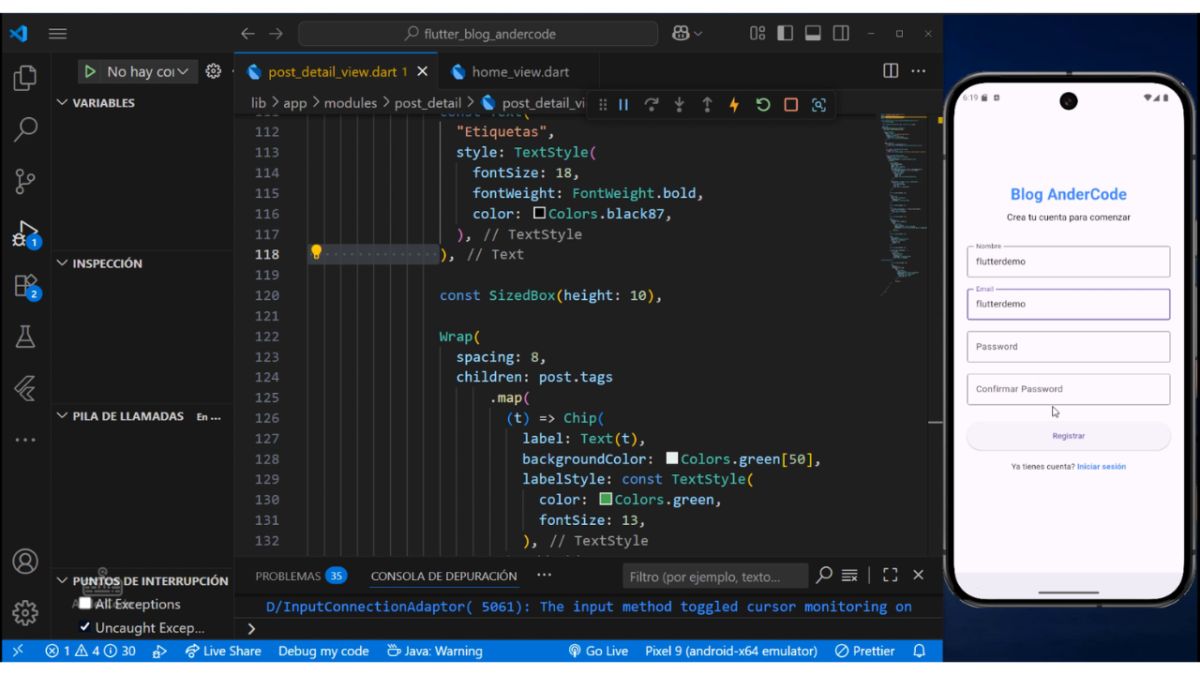Click the Registrar button in emulator
This screenshot has width=1200, height=675.
[x=1068, y=436]
